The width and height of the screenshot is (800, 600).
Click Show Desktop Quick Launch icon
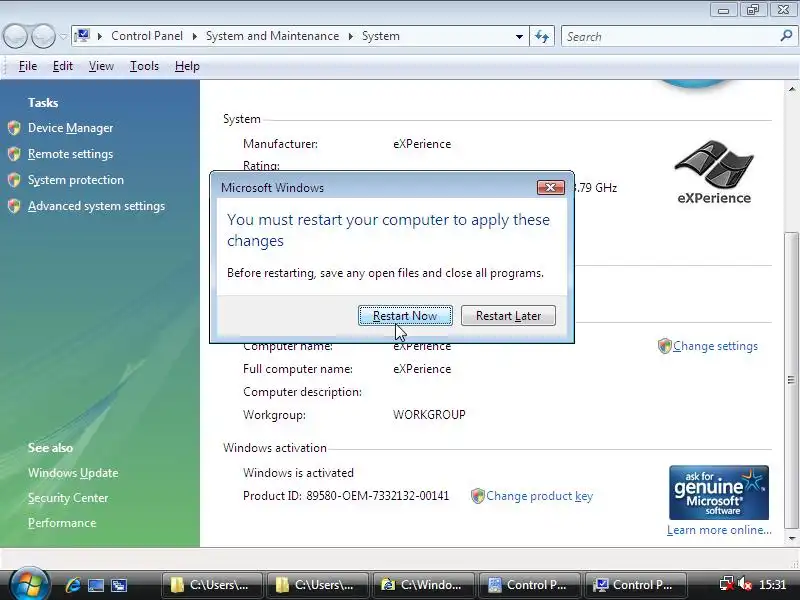pos(96,585)
